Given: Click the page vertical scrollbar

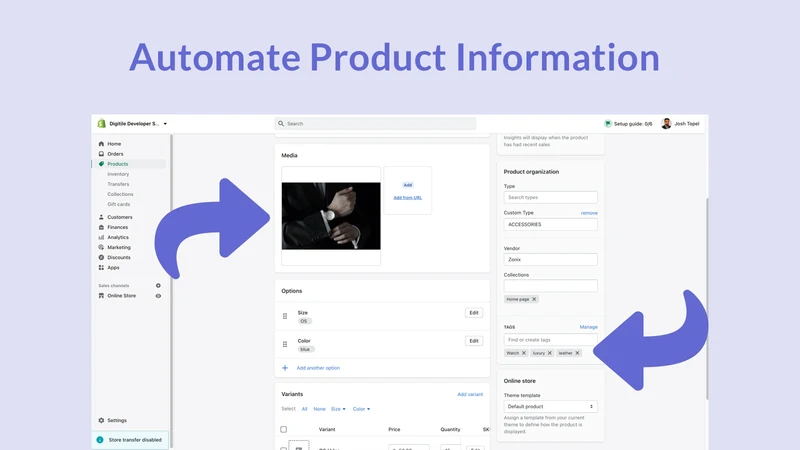Looking at the screenshot, I should point(707,299).
